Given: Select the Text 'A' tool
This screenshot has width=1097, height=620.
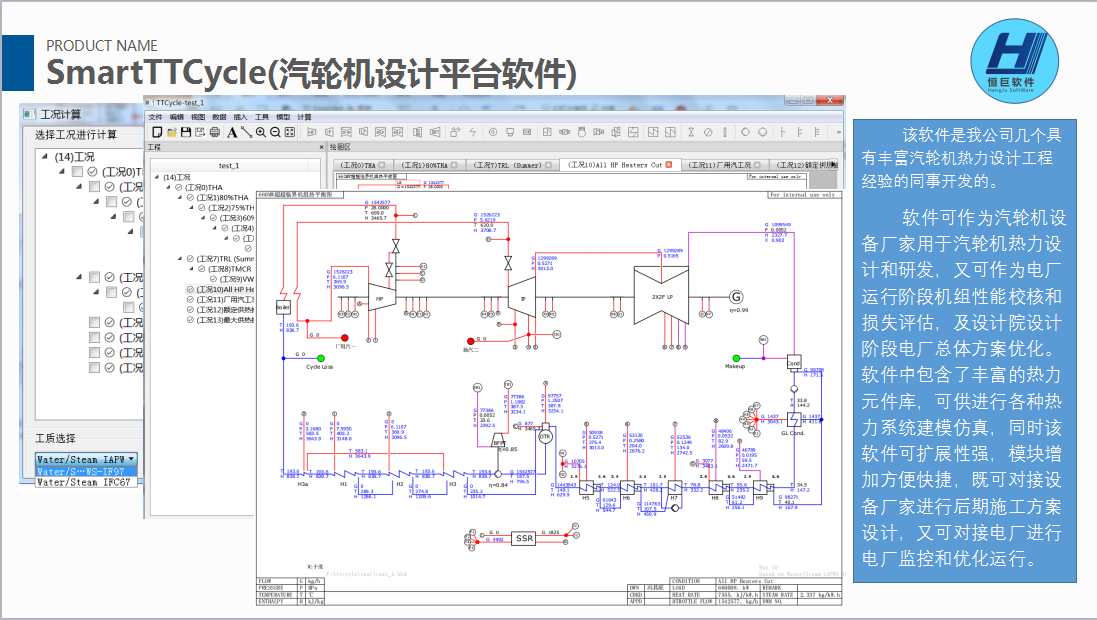Looking at the screenshot, I should pos(232,132).
